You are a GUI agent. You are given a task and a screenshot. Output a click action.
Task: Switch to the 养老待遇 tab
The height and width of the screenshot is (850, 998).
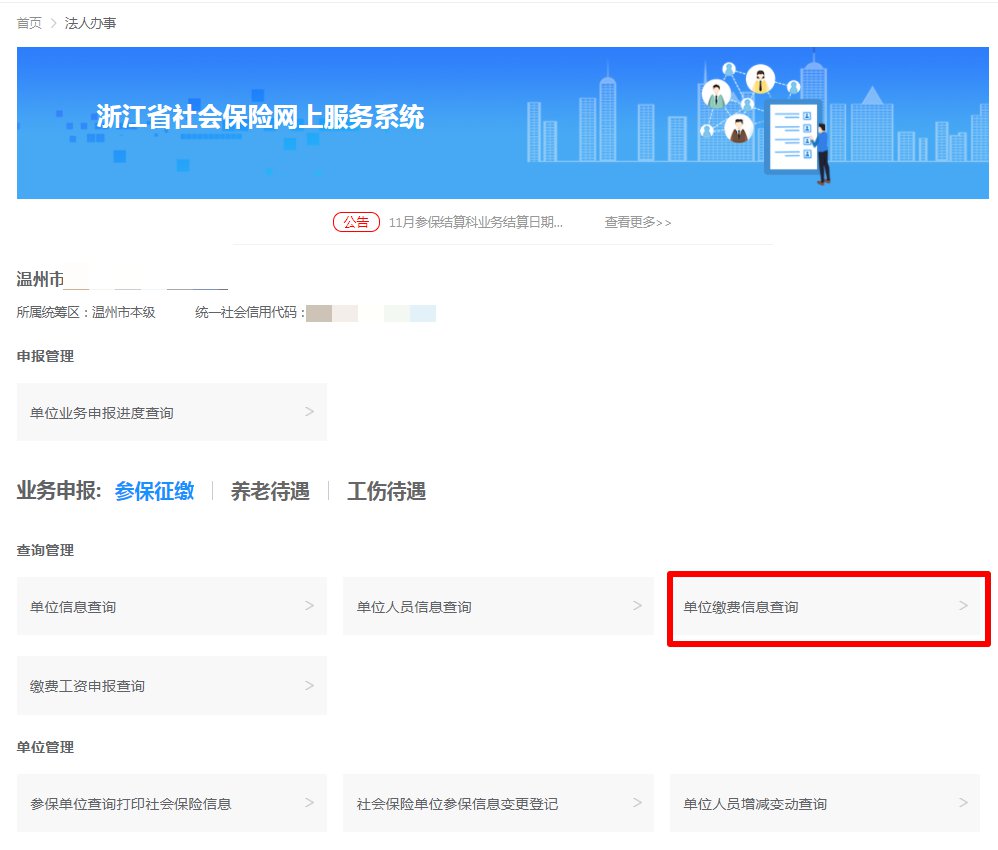pyautogui.click(x=270, y=491)
